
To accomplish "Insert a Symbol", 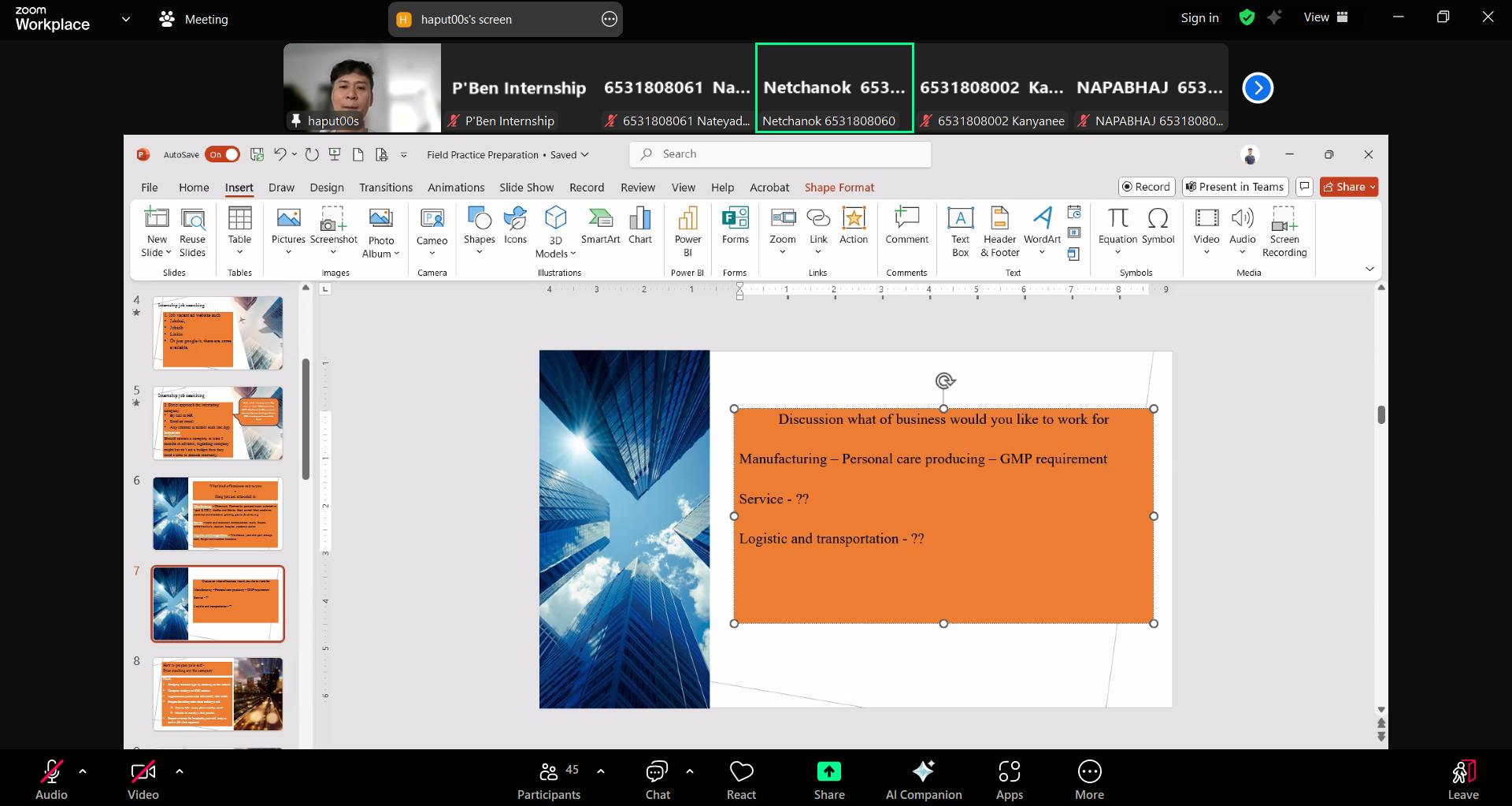I will 1158,225.
